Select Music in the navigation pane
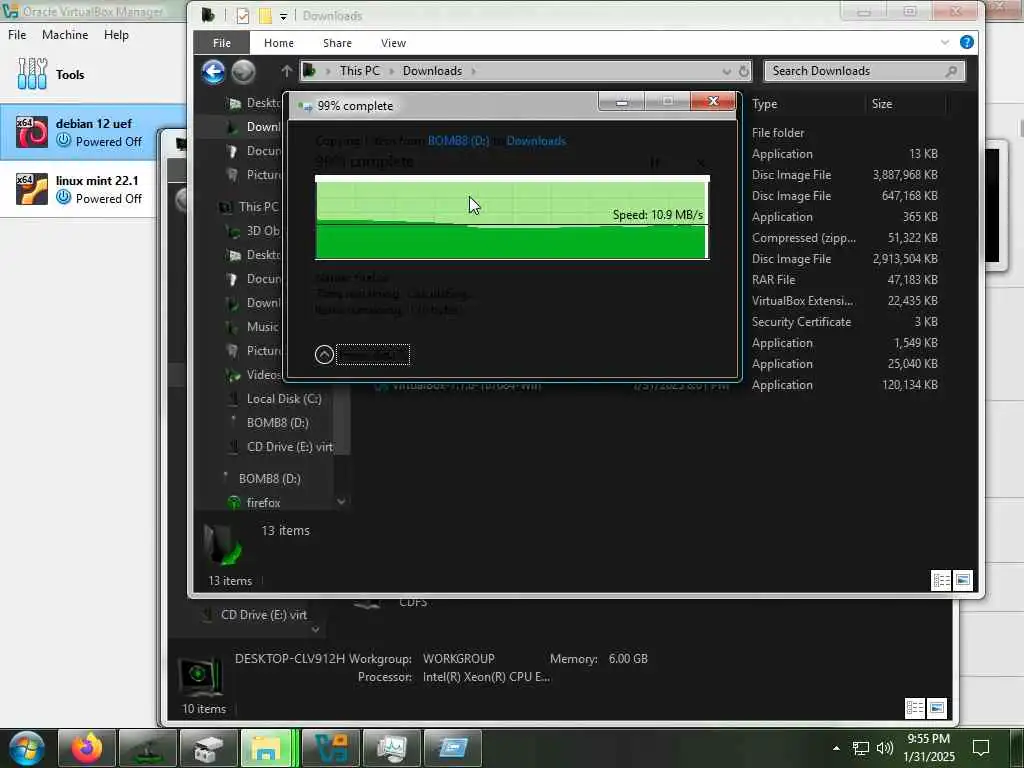 pos(263,327)
